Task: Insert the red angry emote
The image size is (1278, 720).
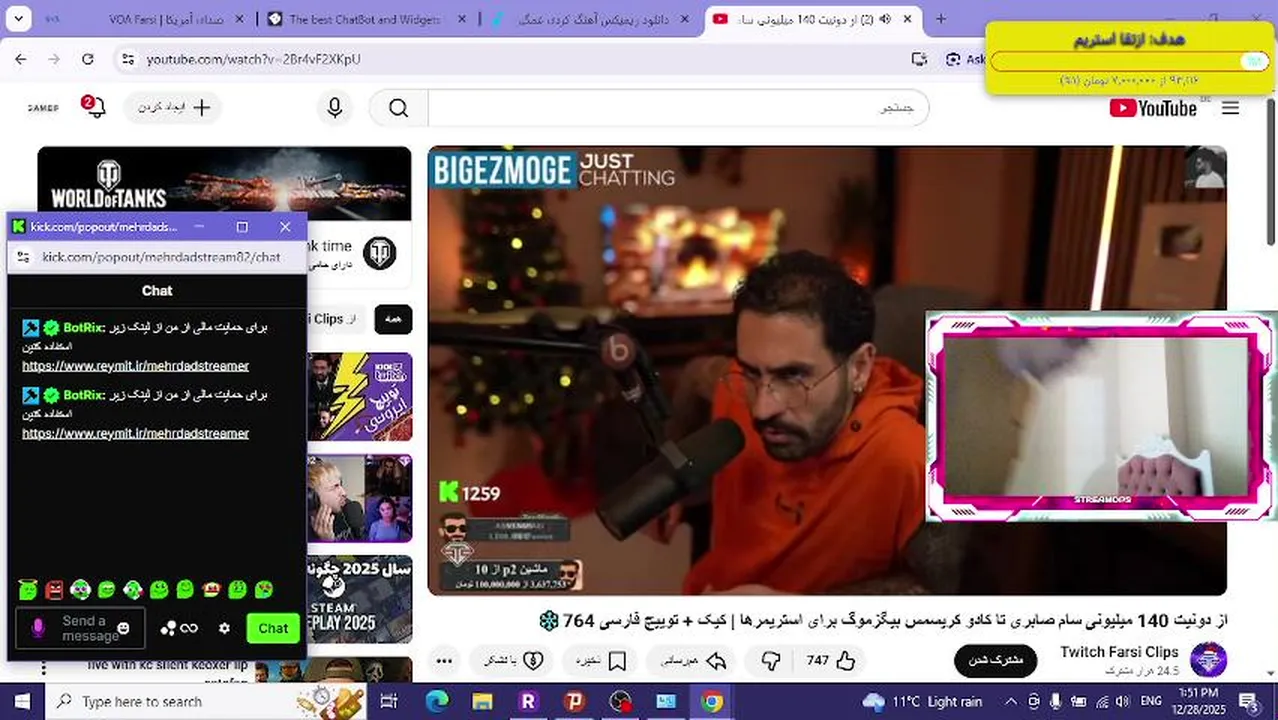Action: (54, 590)
